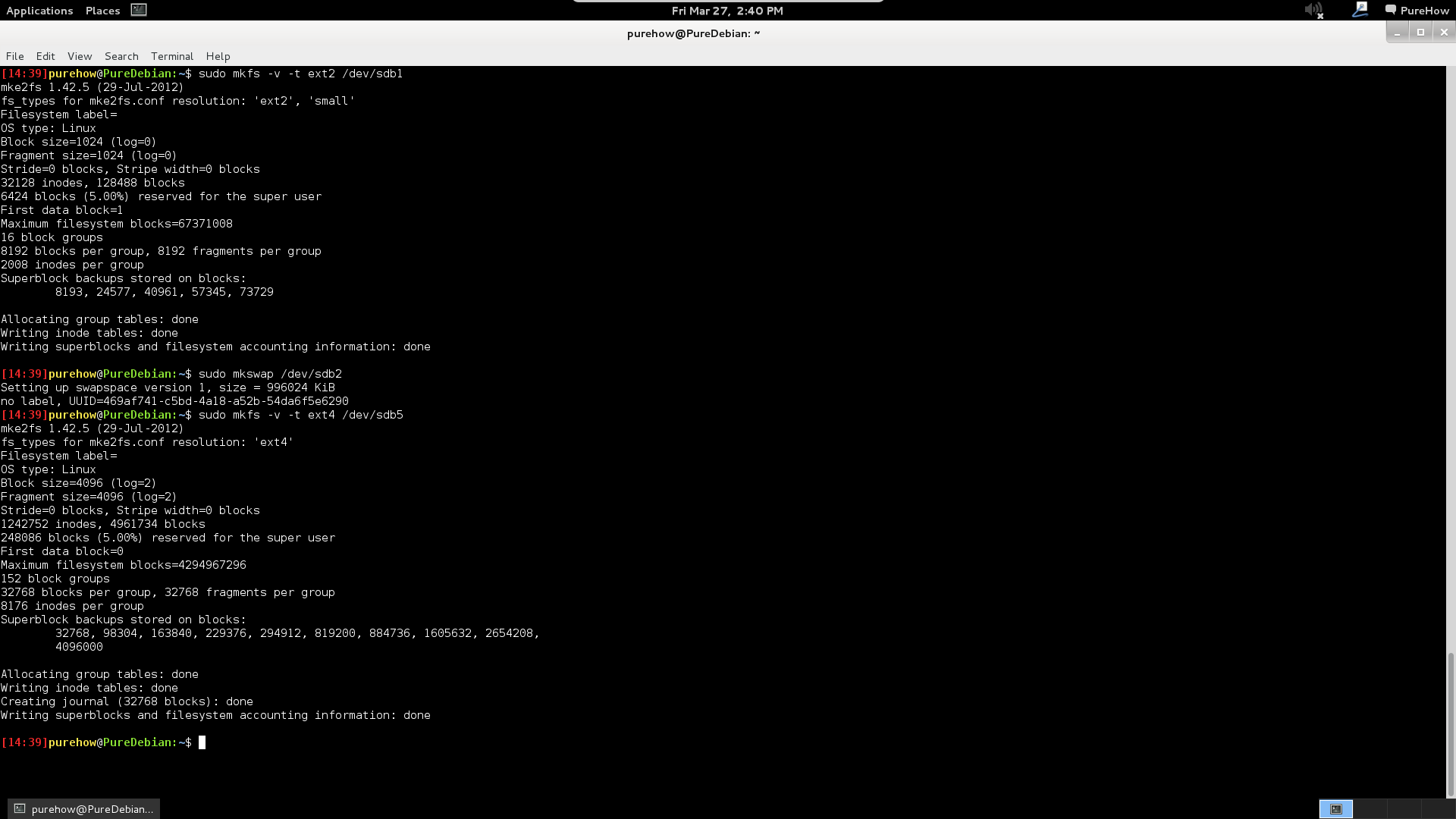This screenshot has height=819, width=1456.
Task: Open the Terminal menu
Action: (172, 56)
